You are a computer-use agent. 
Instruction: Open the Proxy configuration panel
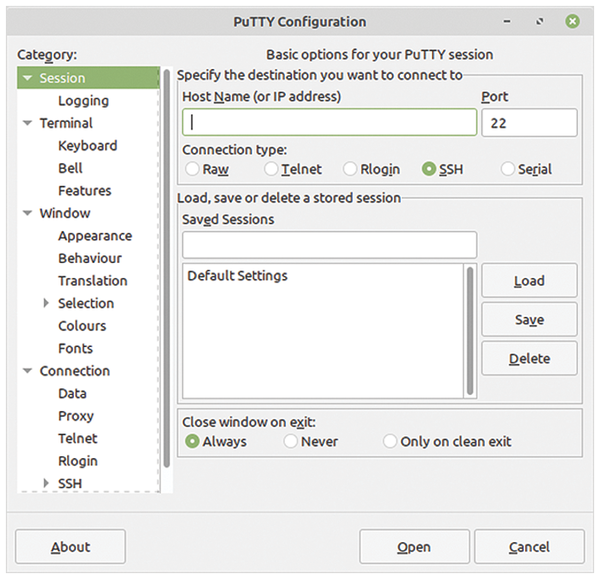tap(76, 416)
